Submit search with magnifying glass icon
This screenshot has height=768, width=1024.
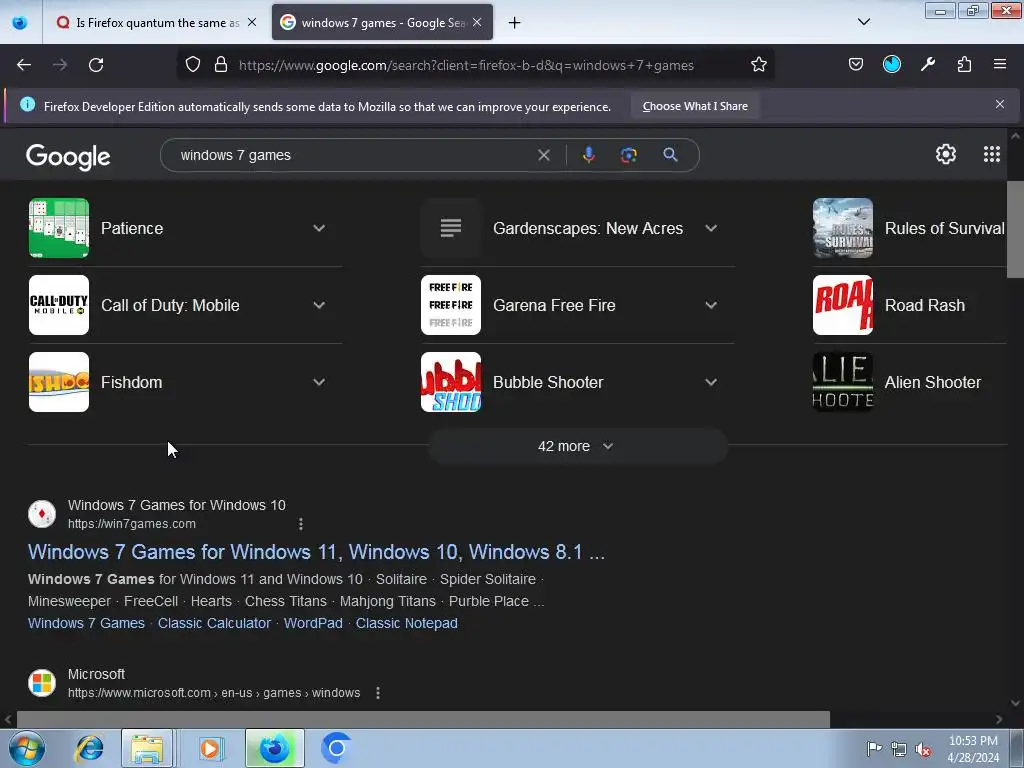(670, 155)
